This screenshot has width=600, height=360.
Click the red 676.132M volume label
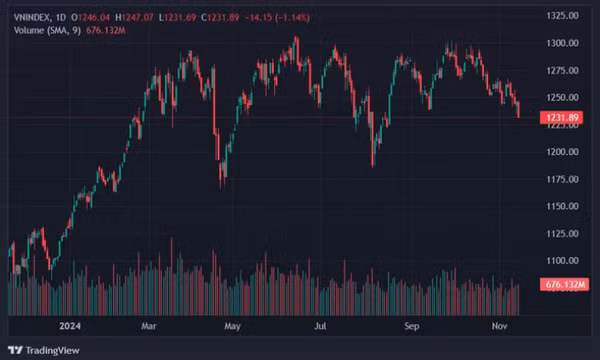(564, 285)
